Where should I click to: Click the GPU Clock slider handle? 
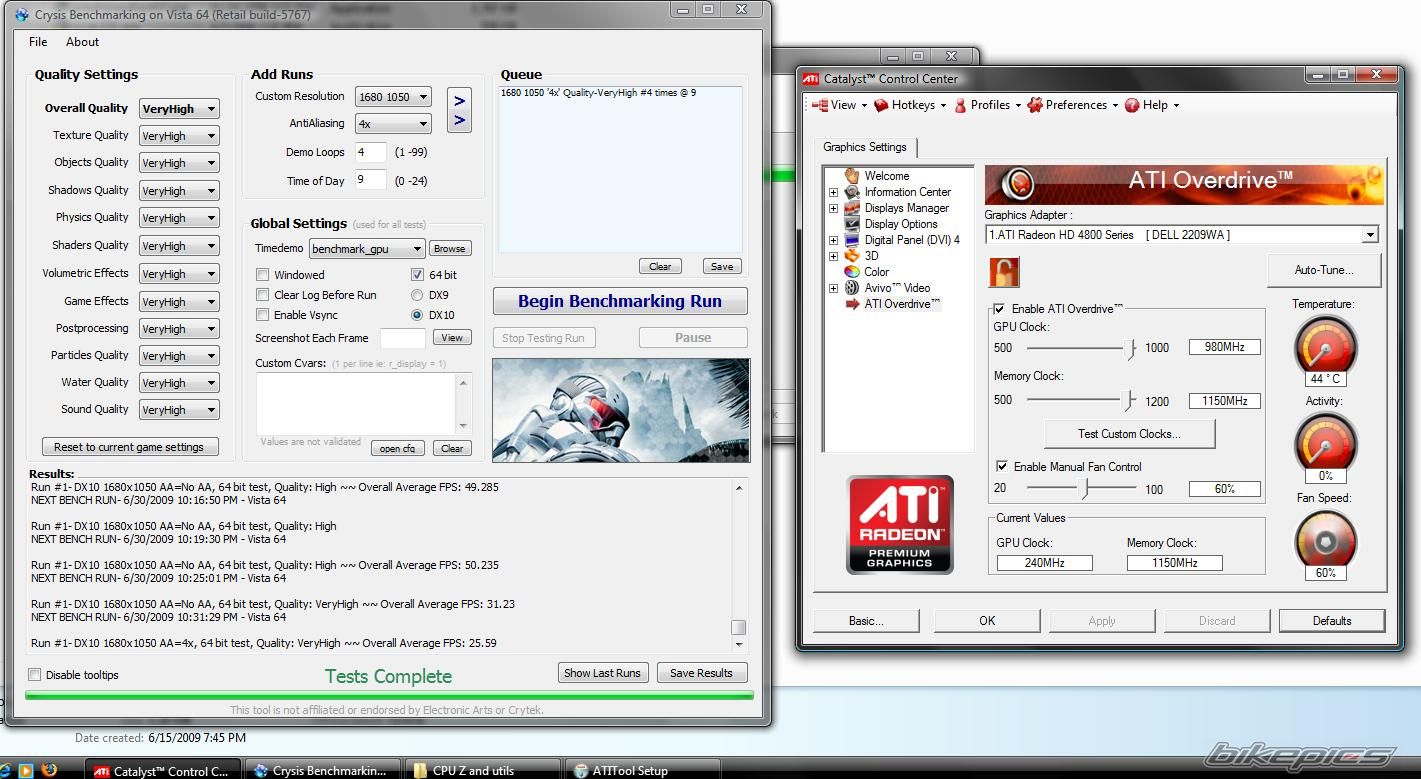pos(1131,348)
